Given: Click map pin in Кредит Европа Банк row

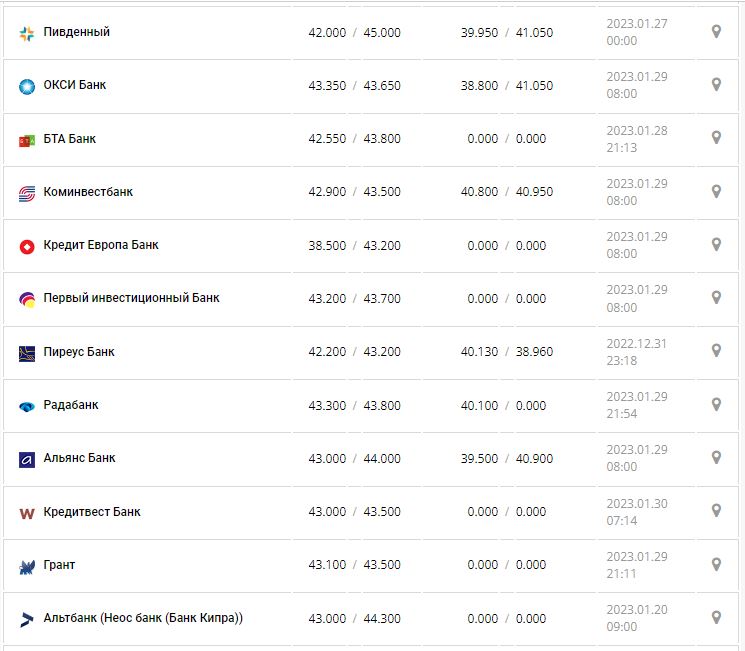Looking at the screenshot, I should [716, 244].
